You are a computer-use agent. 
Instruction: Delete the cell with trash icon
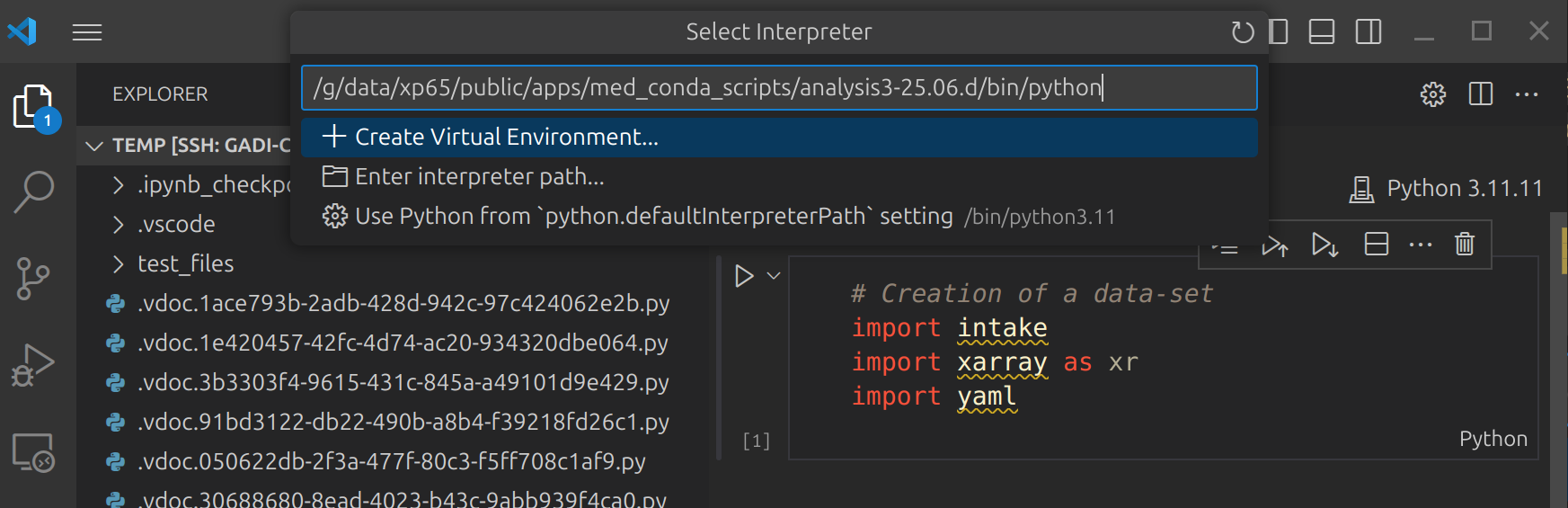click(1465, 245)
